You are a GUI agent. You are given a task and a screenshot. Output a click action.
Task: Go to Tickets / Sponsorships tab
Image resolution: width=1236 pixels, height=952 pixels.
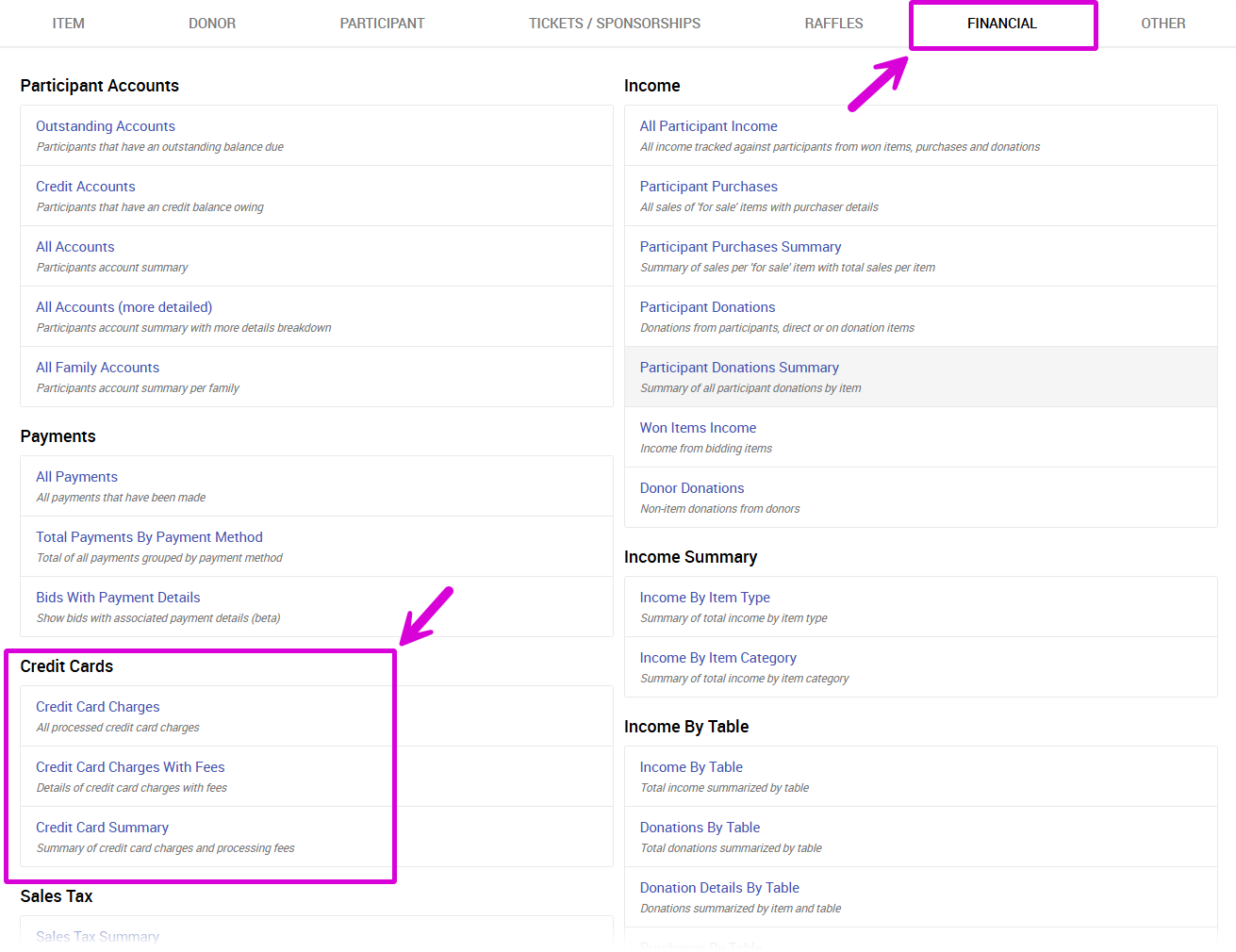614,24
